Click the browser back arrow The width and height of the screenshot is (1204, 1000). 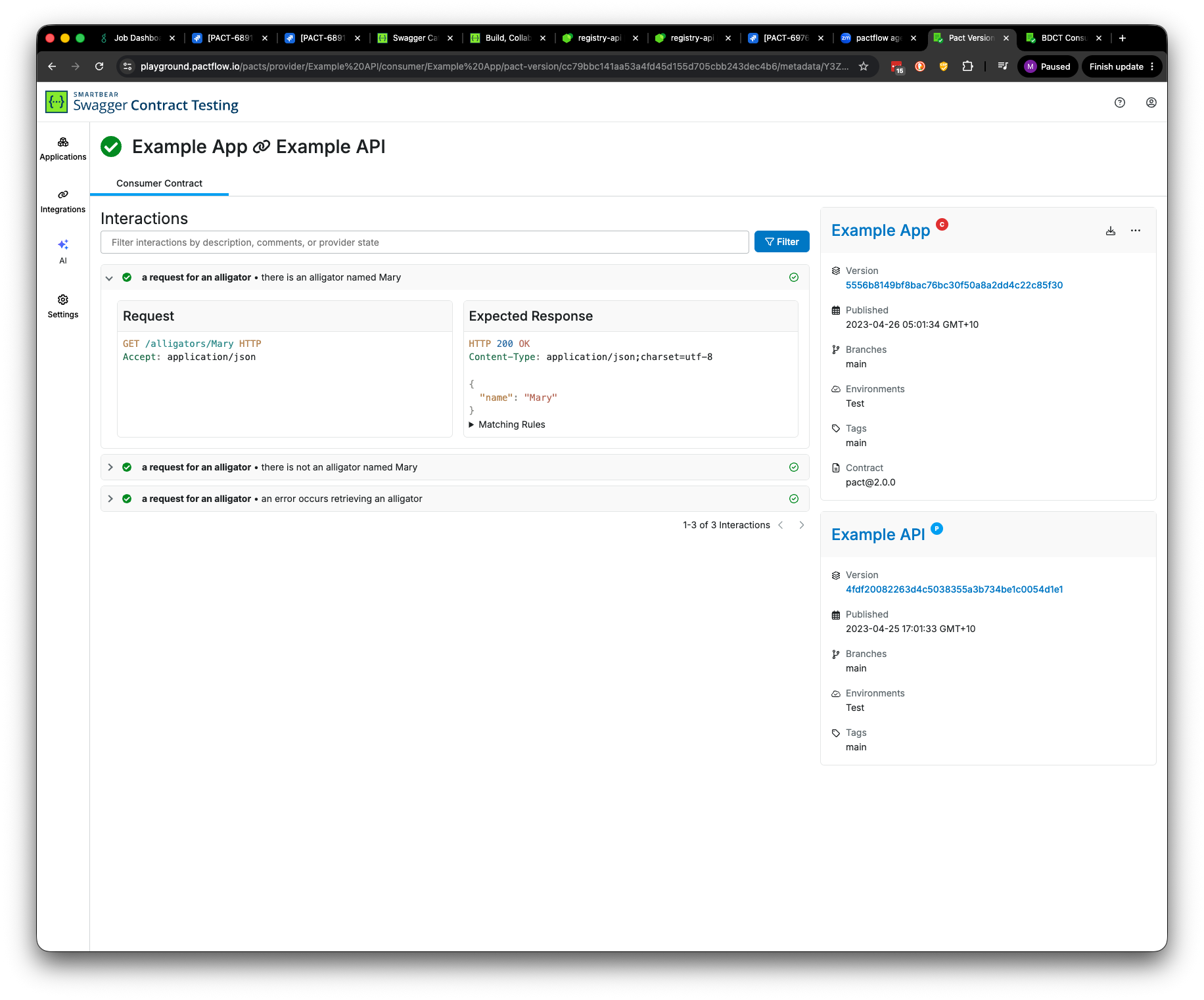(52, 66)
